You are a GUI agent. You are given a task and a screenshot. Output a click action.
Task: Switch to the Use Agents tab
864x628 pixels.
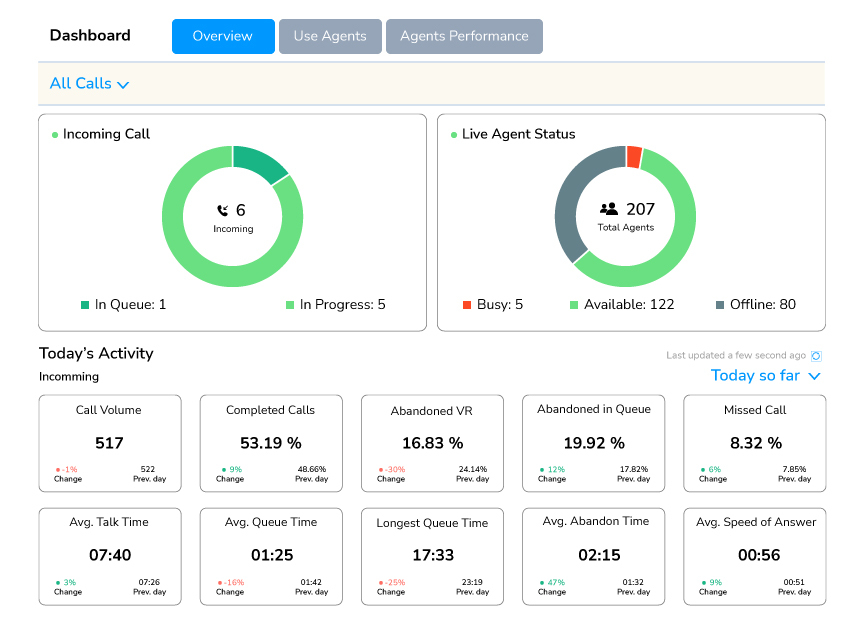click(x=330, y=36)
